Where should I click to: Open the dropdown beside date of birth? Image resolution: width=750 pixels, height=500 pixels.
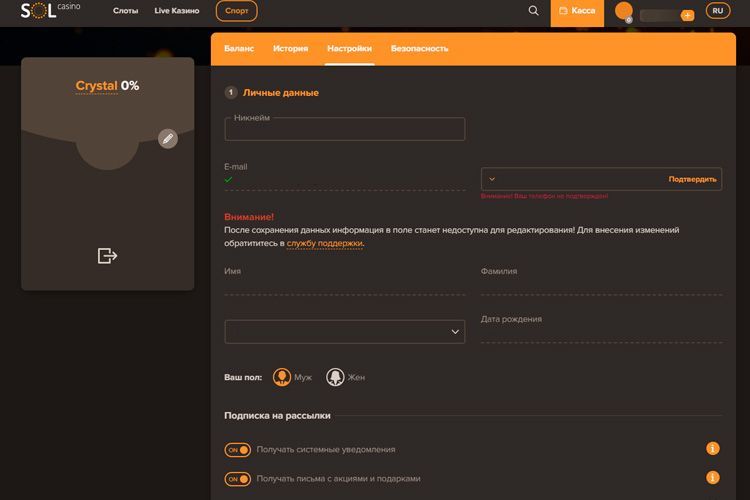[x=344, y=332]
